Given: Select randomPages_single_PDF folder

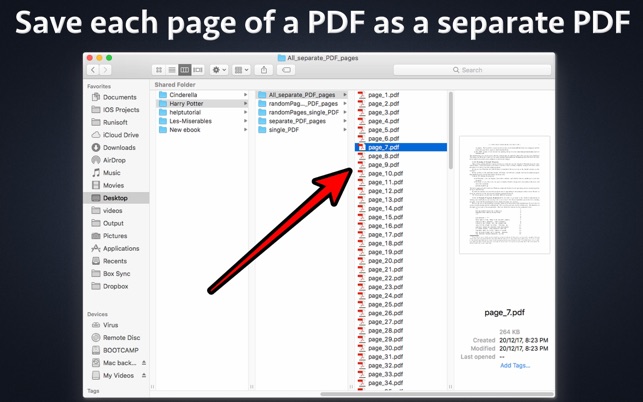Looking at the screenshot, I should tap(303, 112).
